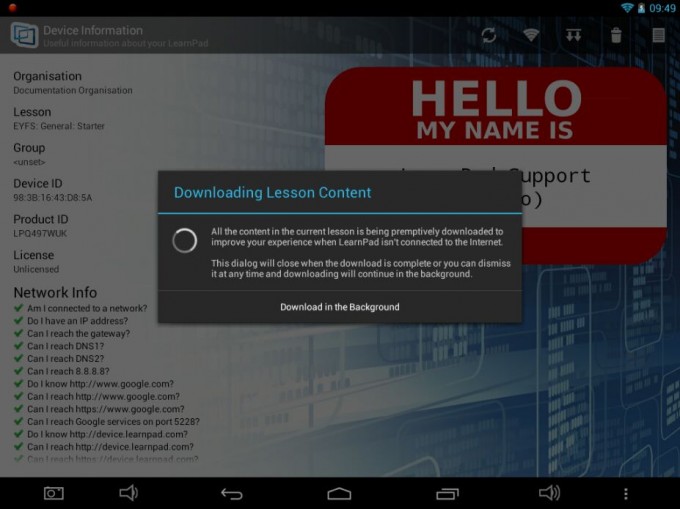Tap 'Do I know http://www.google.com?' row
Screen dimensions: 680x509
point(94,384)
